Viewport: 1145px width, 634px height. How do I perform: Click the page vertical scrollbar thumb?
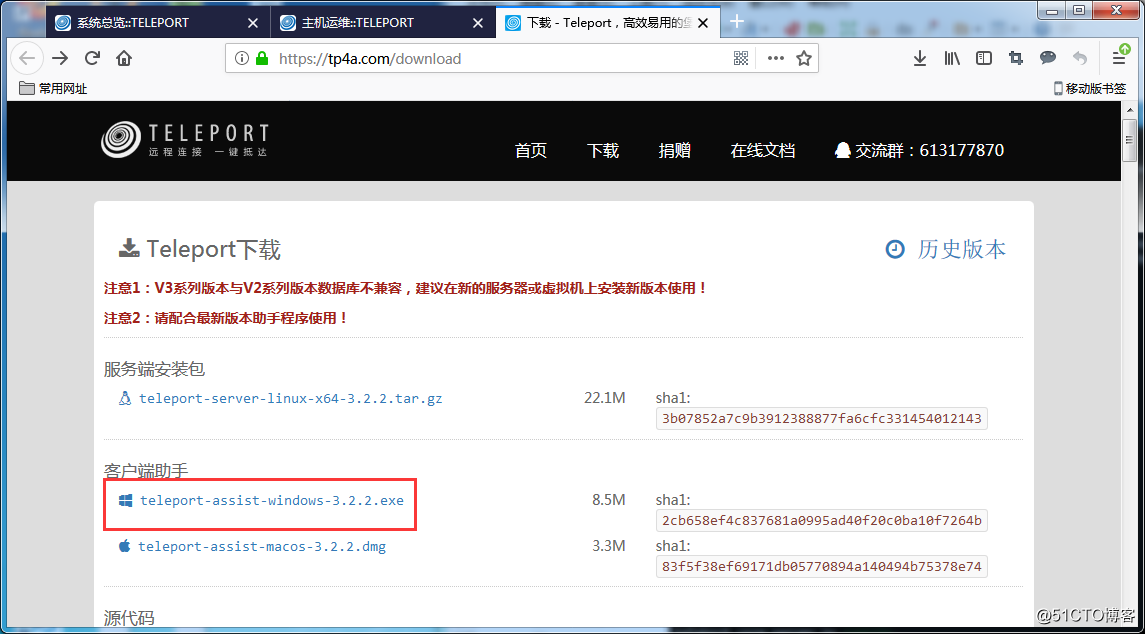point(1130,140)
